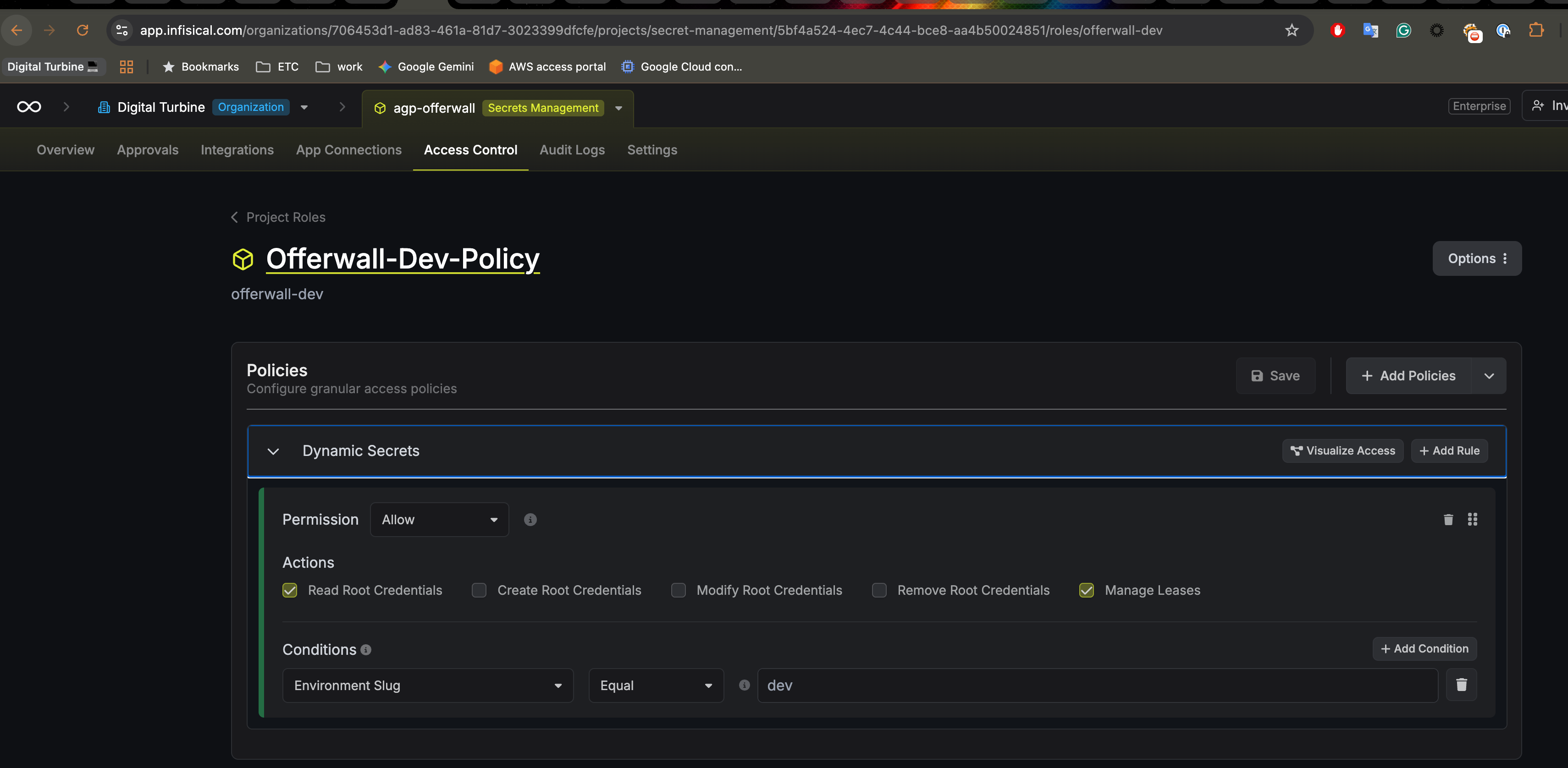
Task: Click the Infisical infinity logo icon
Action: pos(28,107)
